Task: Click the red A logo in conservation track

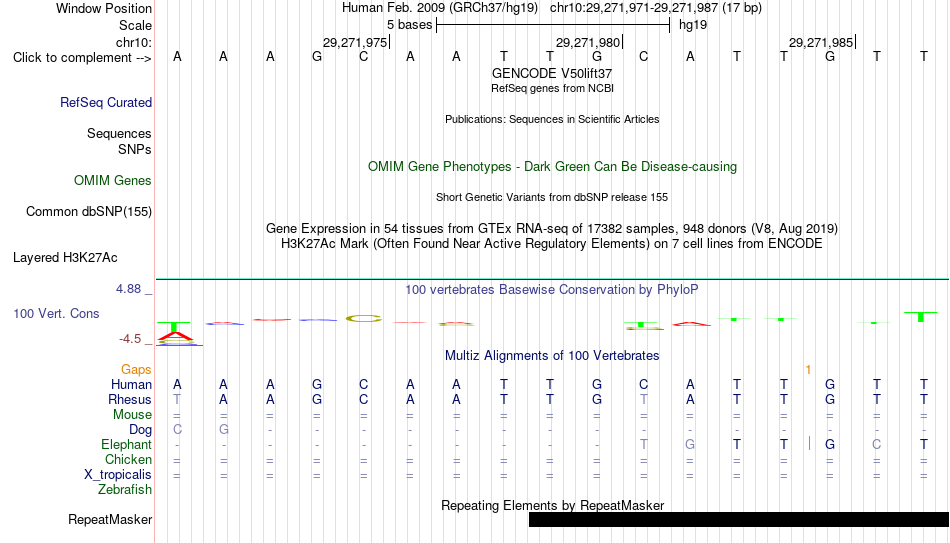Action: pyautogui.click(x=175, y=336)
